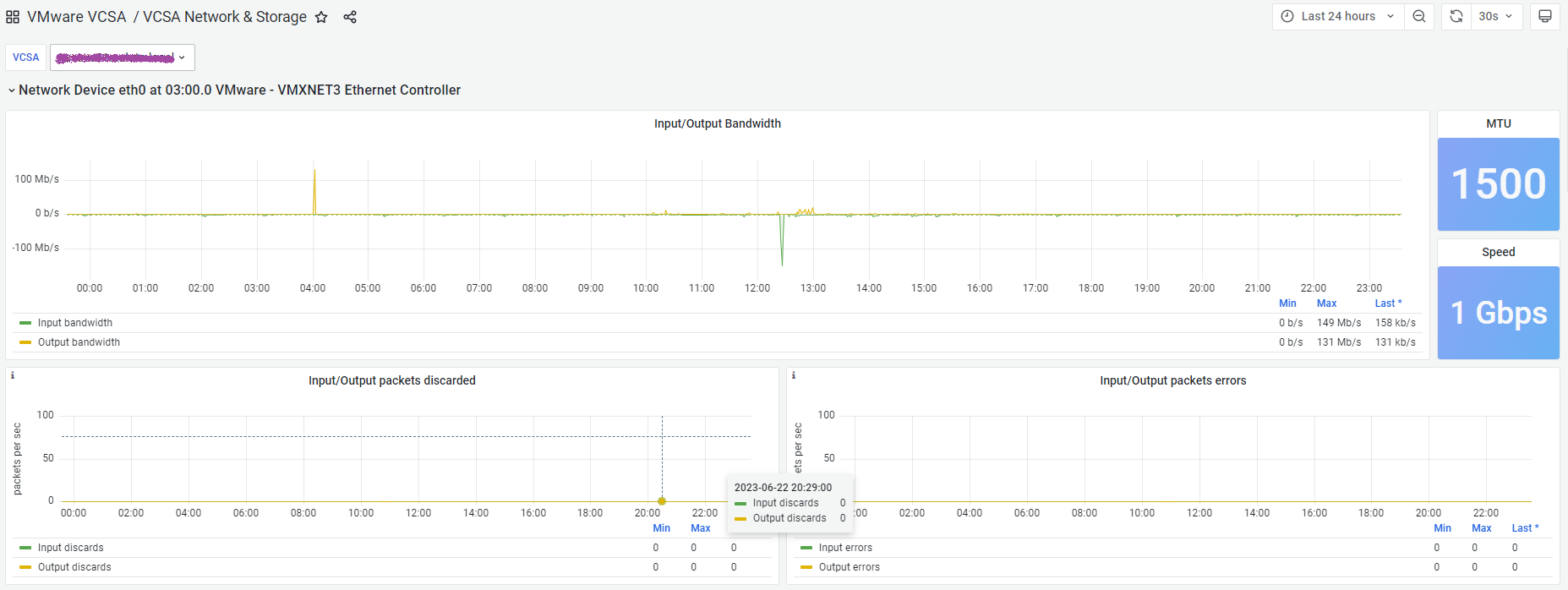Click the 1500 MTU stat value

[1499, 184]
